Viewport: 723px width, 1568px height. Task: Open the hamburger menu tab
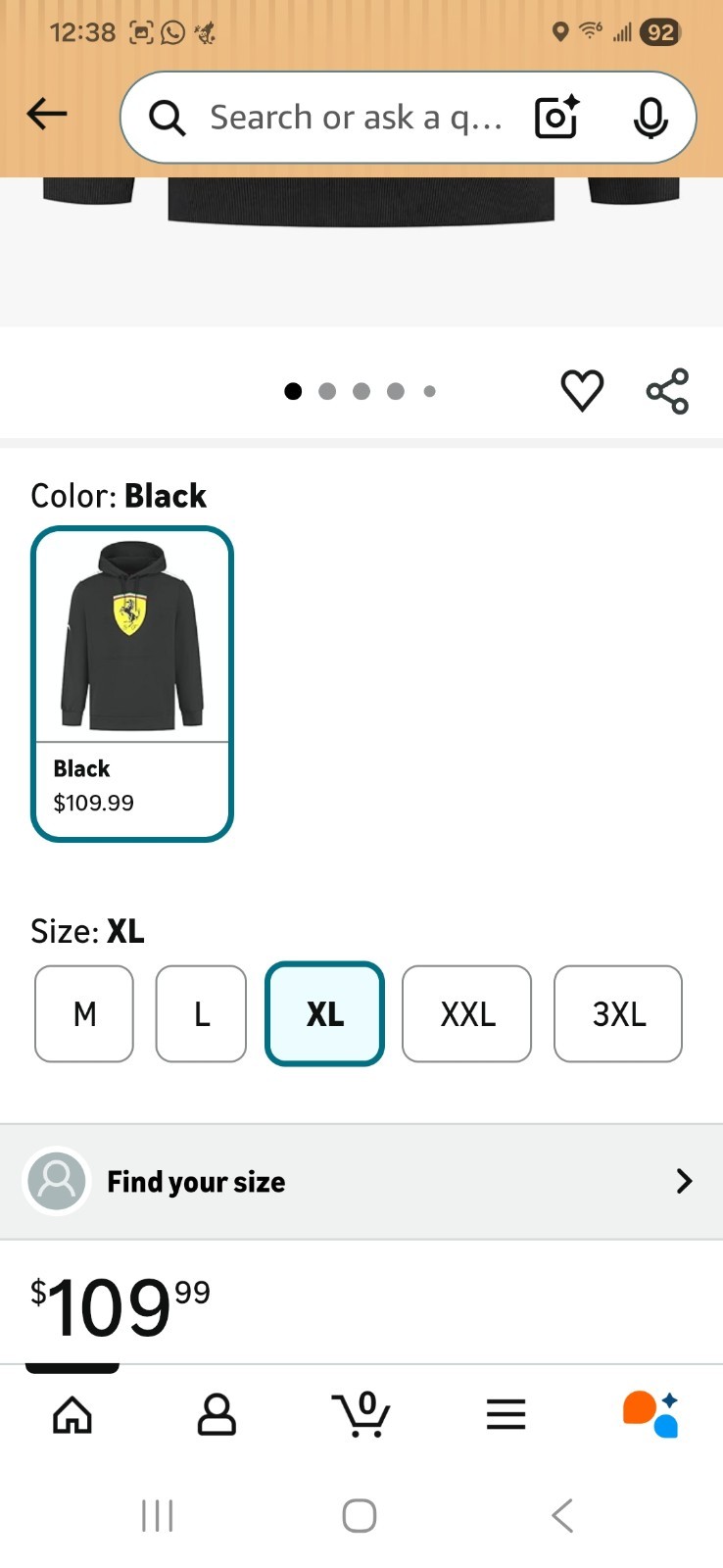tap(506, 1414)
